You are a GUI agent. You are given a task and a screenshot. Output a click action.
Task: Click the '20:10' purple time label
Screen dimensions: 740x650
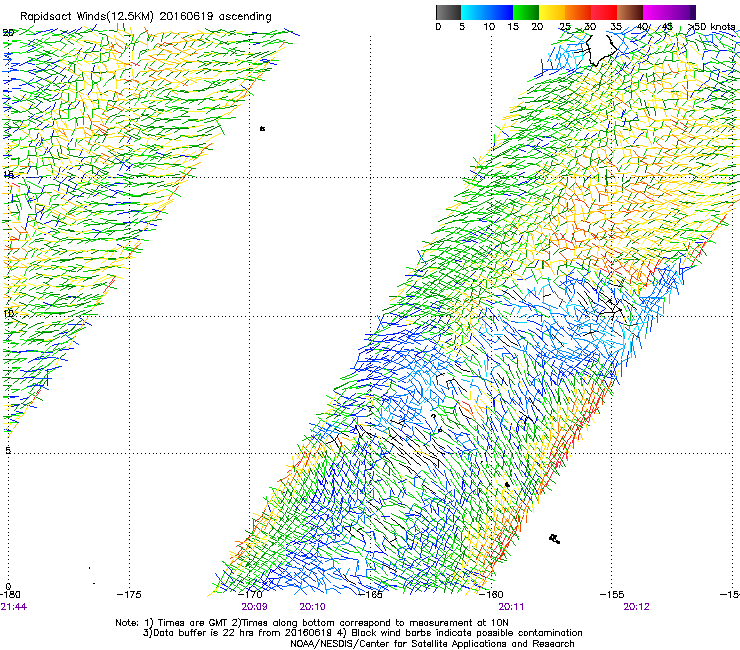pos(312,607)
